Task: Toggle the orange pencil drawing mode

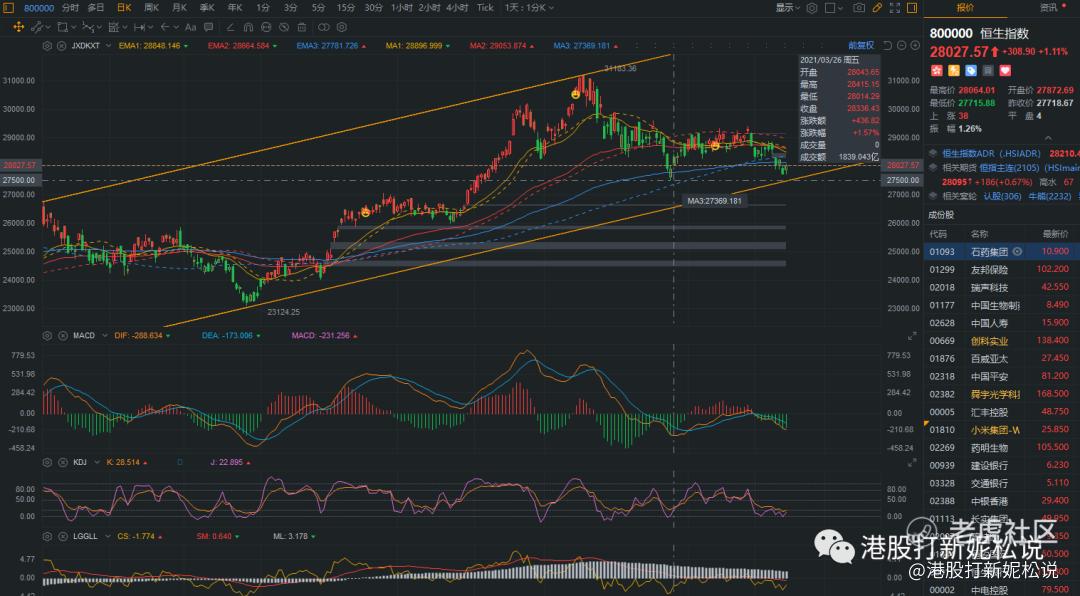Action: coord(877,8)
